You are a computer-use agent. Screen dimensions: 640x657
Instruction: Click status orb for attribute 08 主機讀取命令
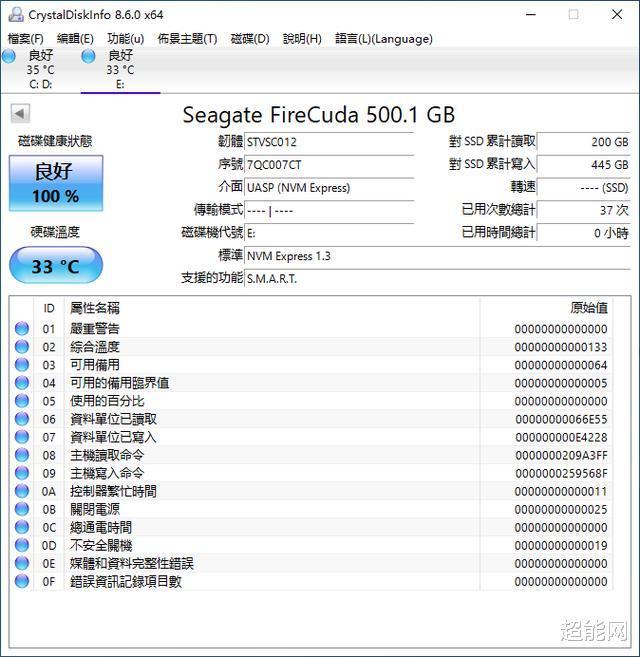tap(22, 455)
